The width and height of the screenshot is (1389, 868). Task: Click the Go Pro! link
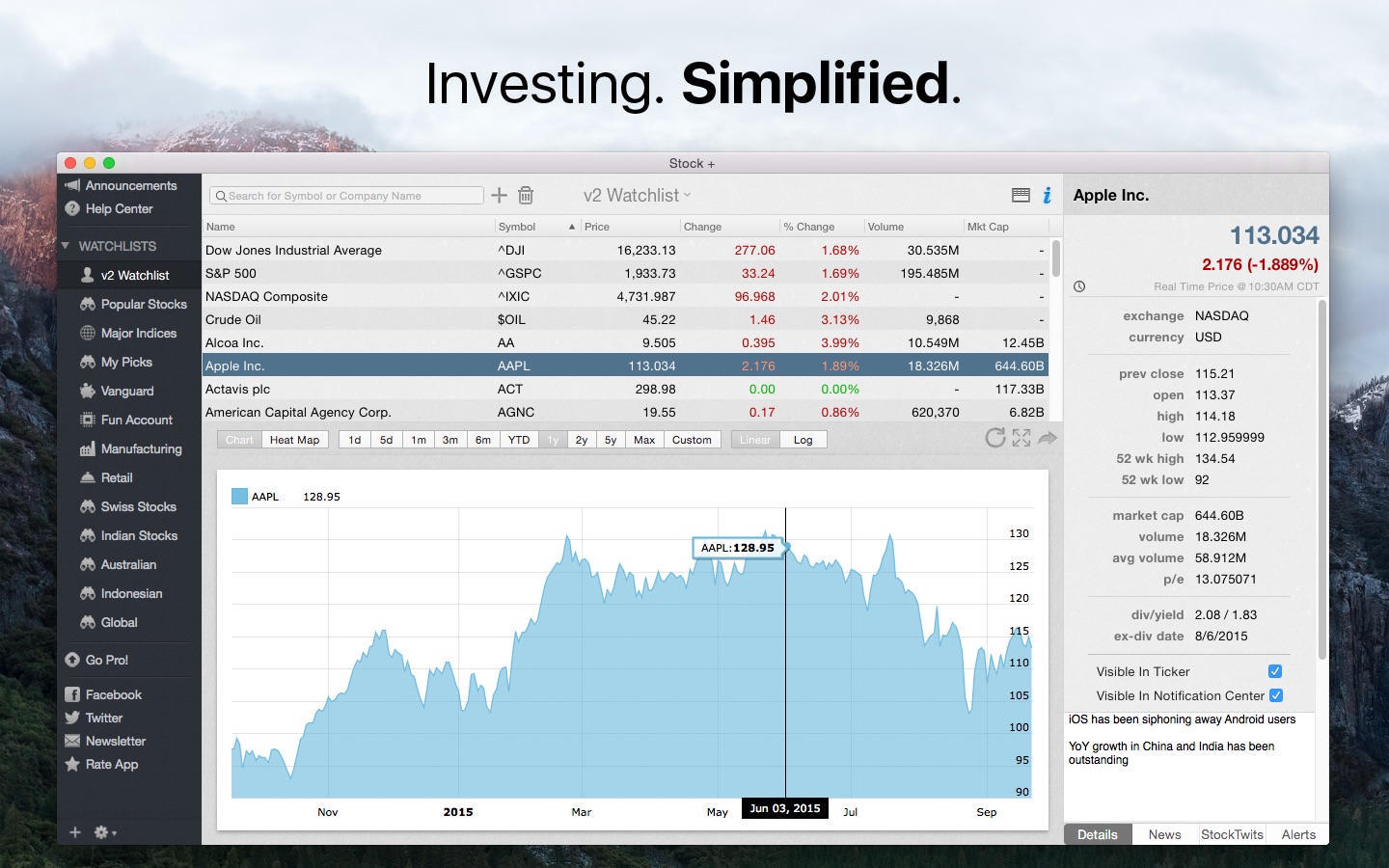(106, 660)
